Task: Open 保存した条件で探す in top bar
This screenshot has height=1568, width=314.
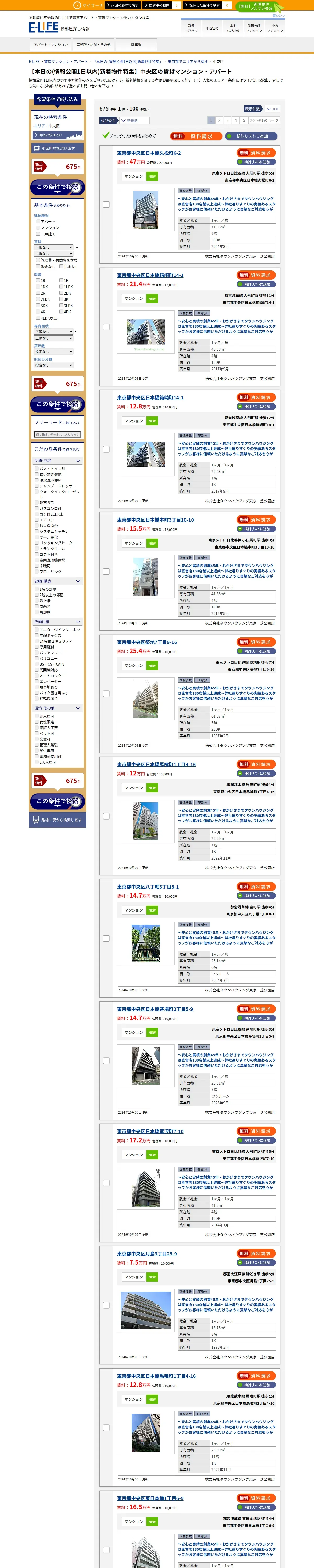Action: coord(203,5)
